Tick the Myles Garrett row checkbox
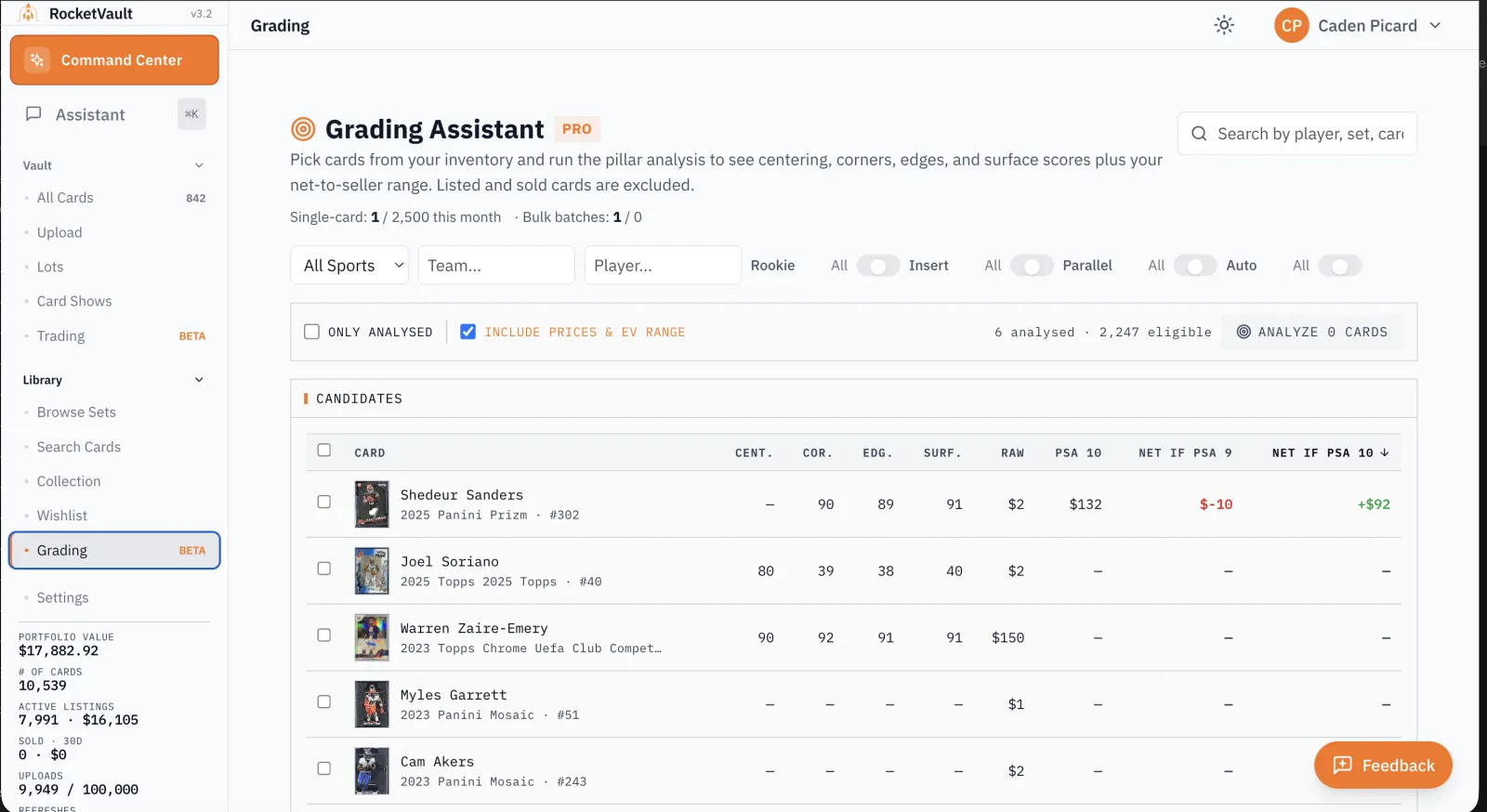 point(324,701)
